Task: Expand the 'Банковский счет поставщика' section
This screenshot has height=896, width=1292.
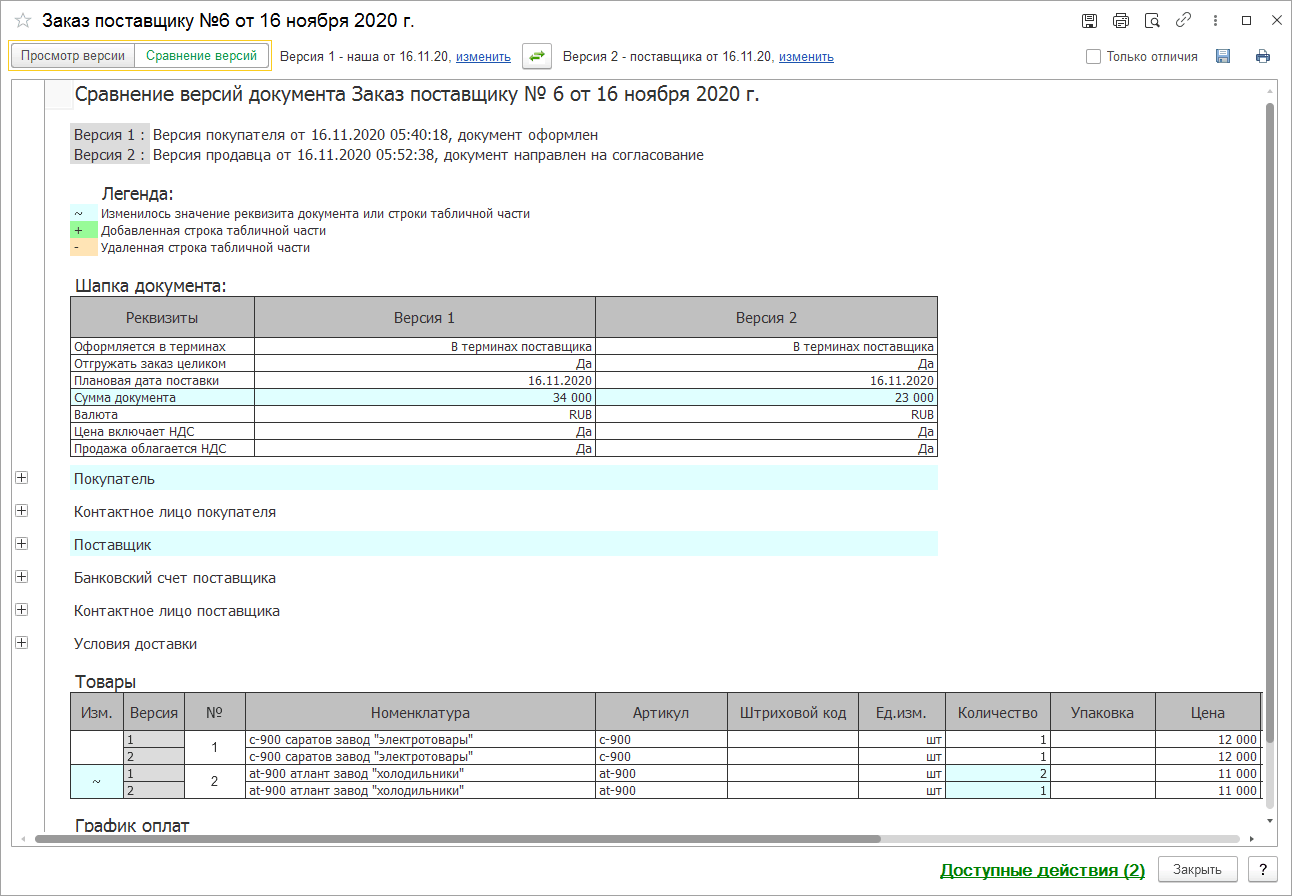Action: [x=22, y=577]
